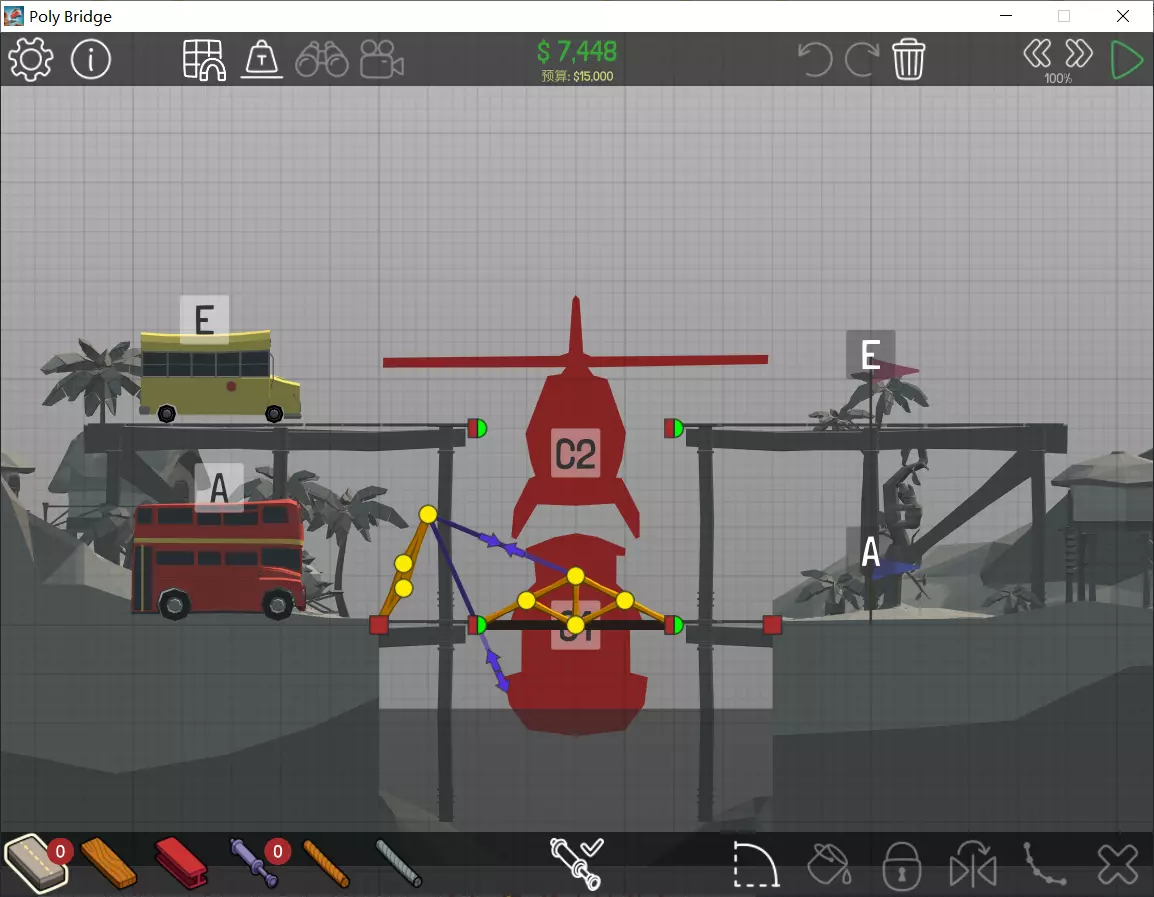This screenshot has height=897, width=1154.
Task: Redo the last action
Action: (863, 59)
